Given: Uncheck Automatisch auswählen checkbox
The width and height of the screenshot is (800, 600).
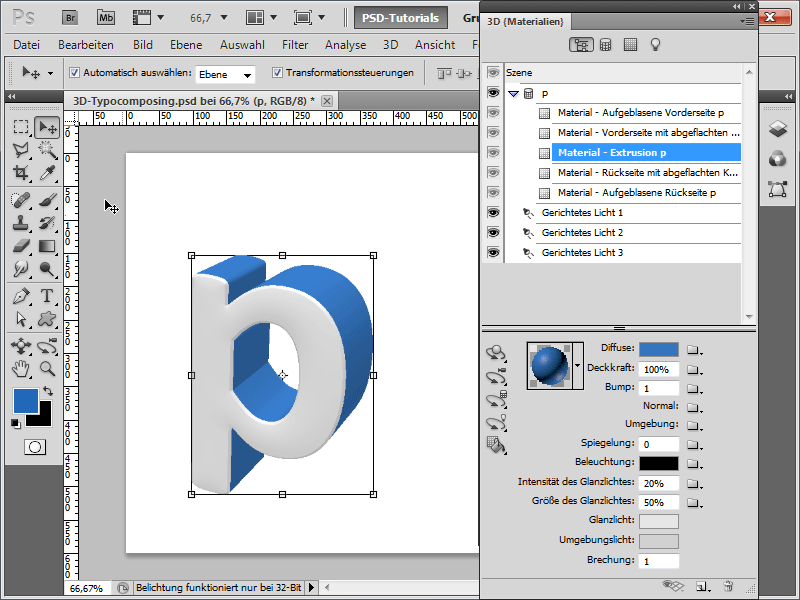Looking at the screenshot, I should coord(75,73).
